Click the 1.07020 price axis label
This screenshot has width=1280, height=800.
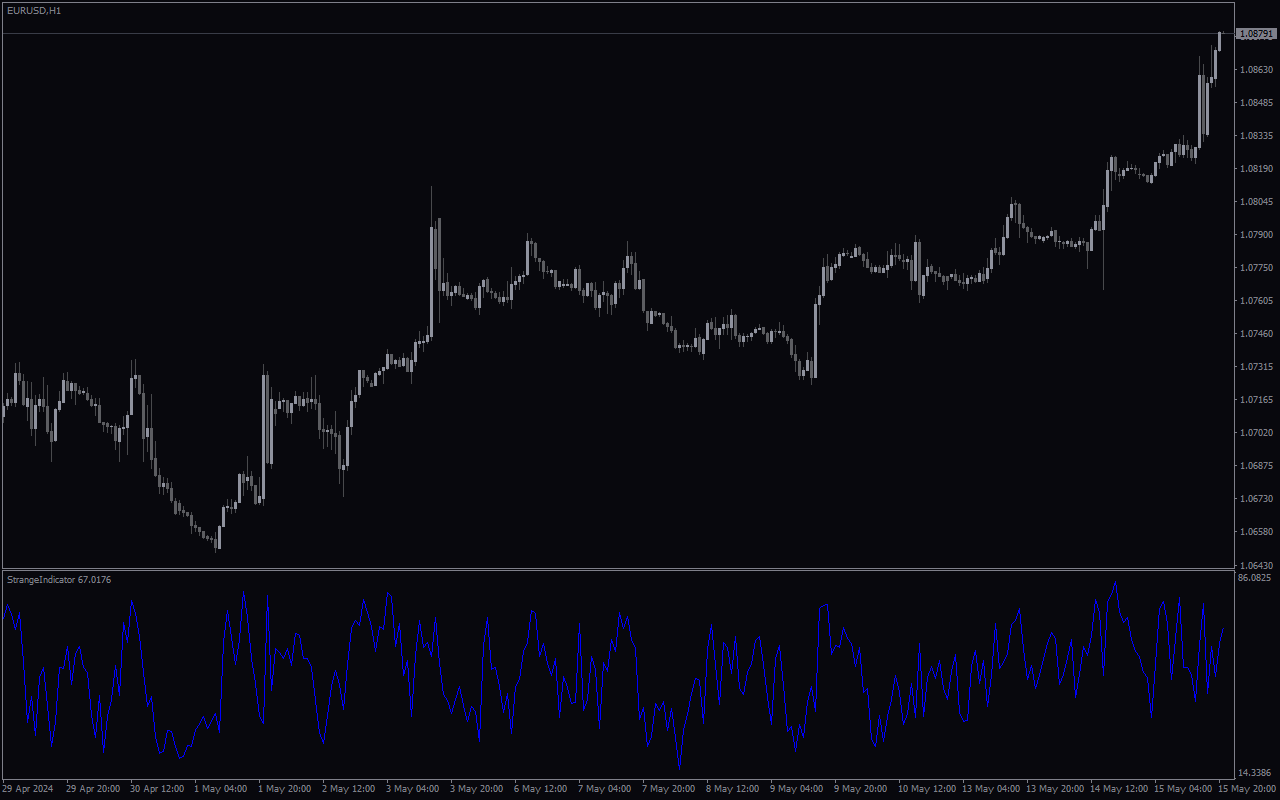(x=1256, y=433)
